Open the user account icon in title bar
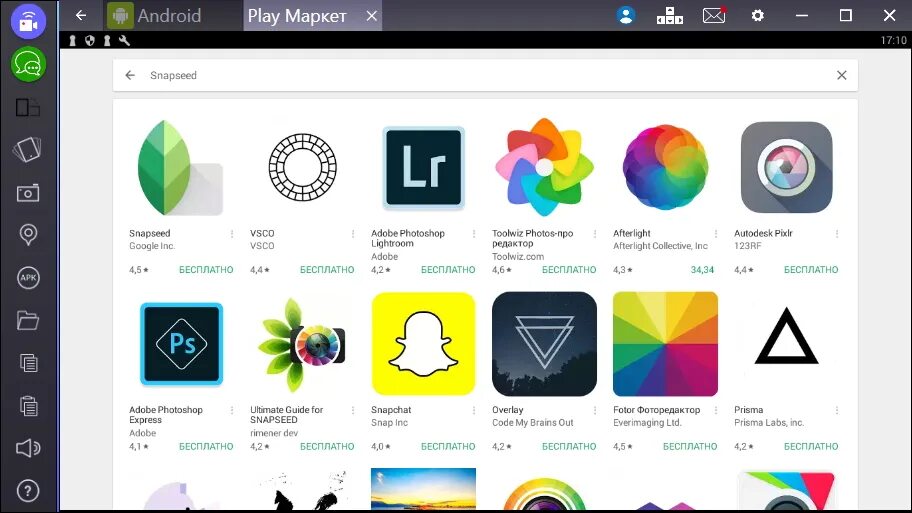 point(626,16)
